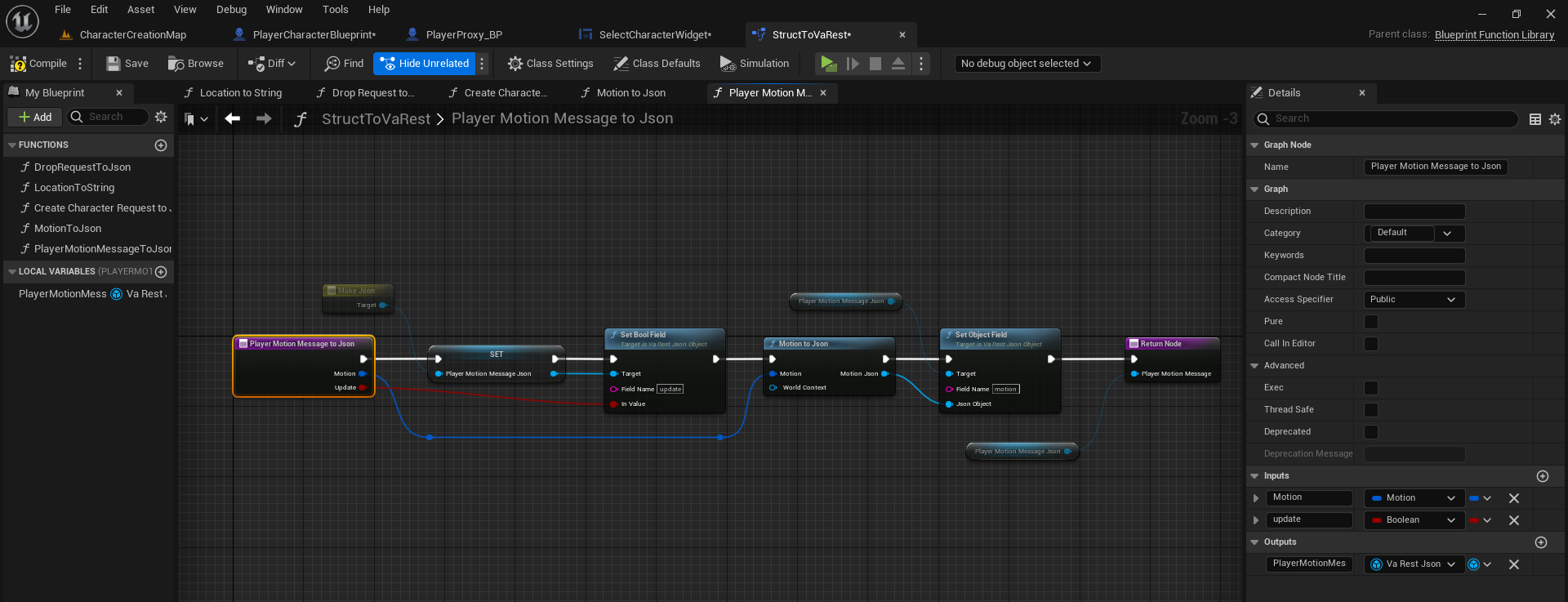The image size is (1568, 602).
Task: Remove the update input parameter
Action: [x=1514, y=520]
